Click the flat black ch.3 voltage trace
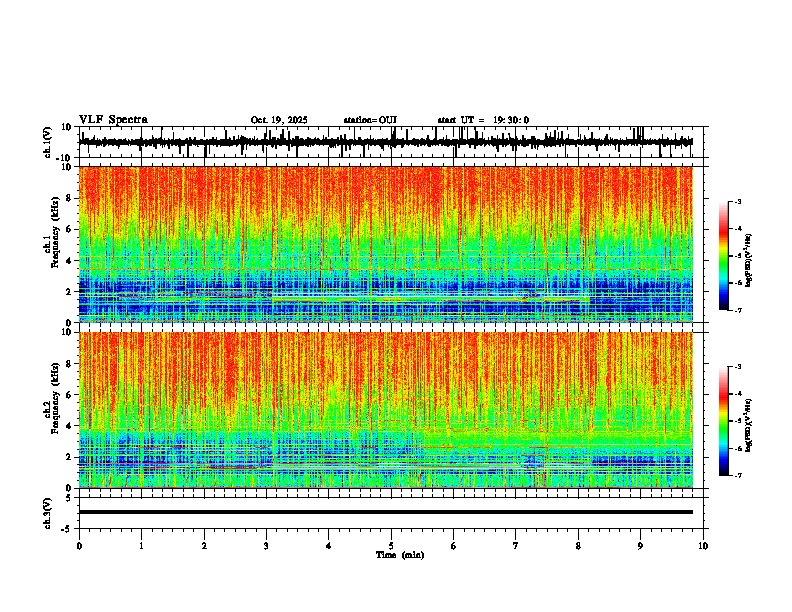The width and height of the screenshot is (792, 612). coord(385,512)
